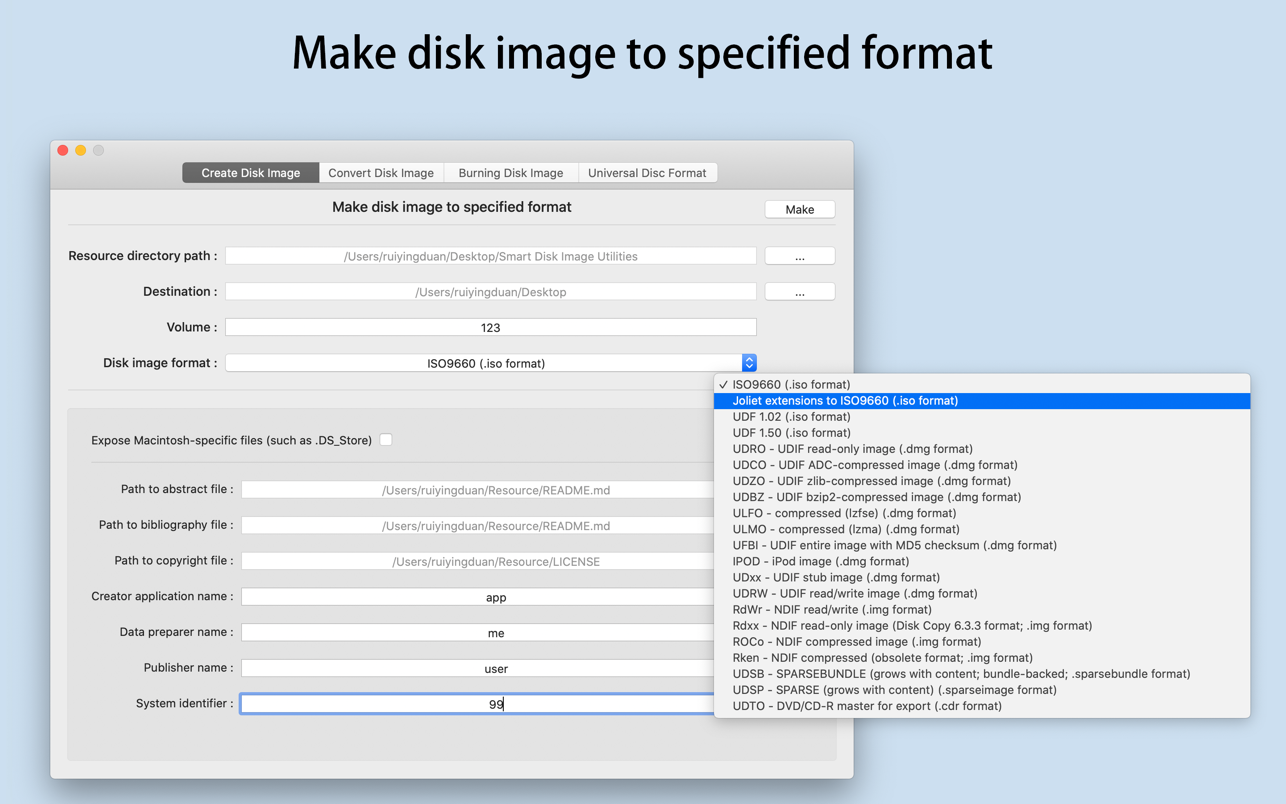
Task: Pick UDTO DVD/CD-R master for export
Action: [x=866, y=706]
